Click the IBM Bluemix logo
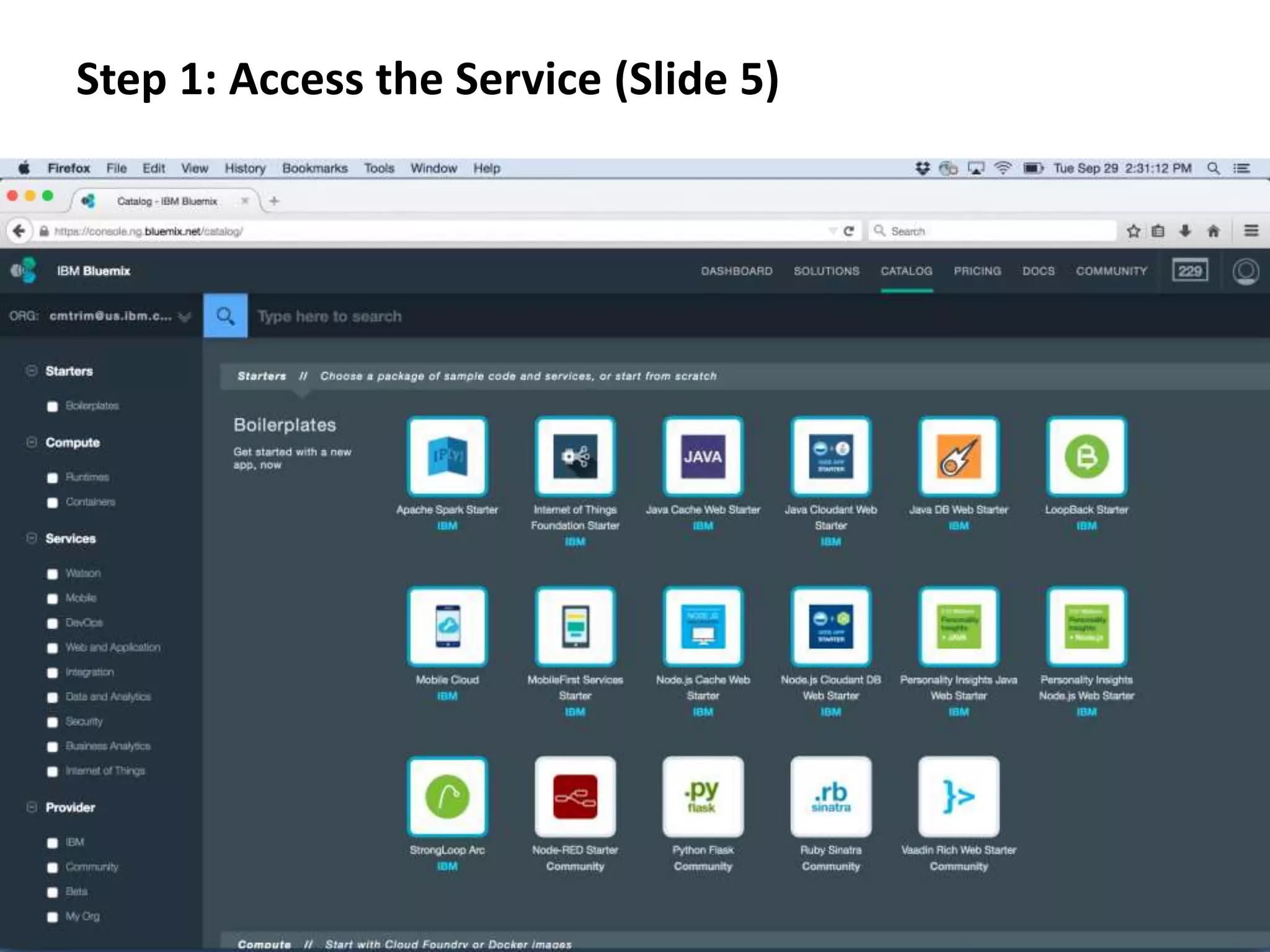 pos(24,270)
